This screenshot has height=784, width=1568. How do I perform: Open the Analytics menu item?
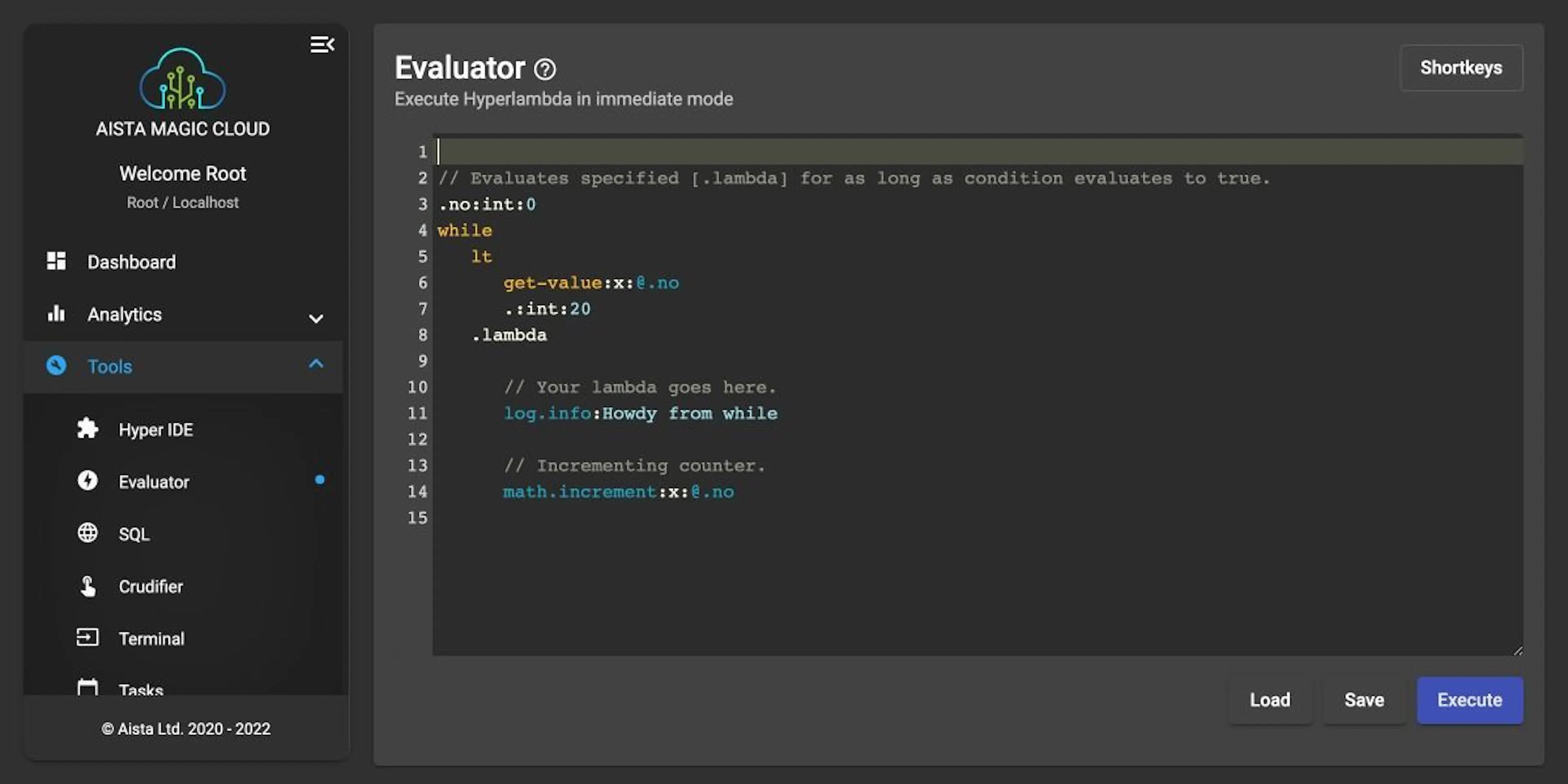183,314
